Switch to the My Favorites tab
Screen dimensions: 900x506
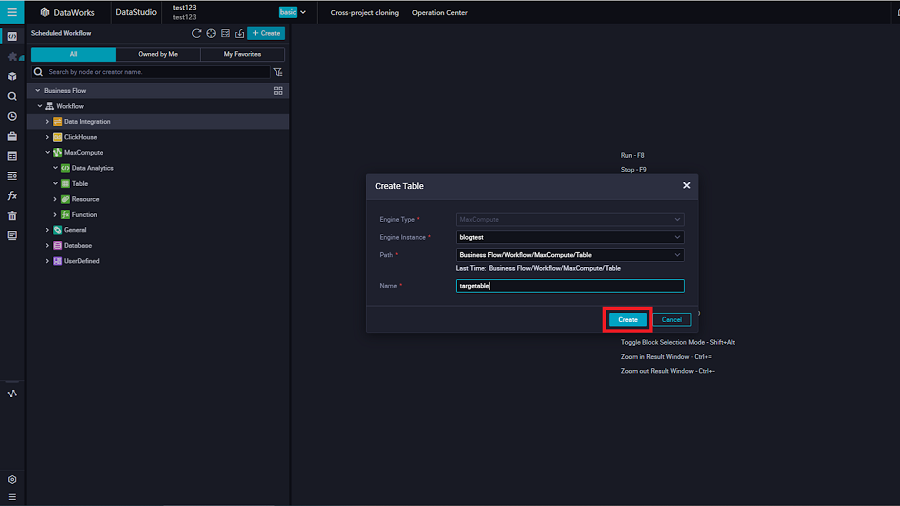(242, 54)
